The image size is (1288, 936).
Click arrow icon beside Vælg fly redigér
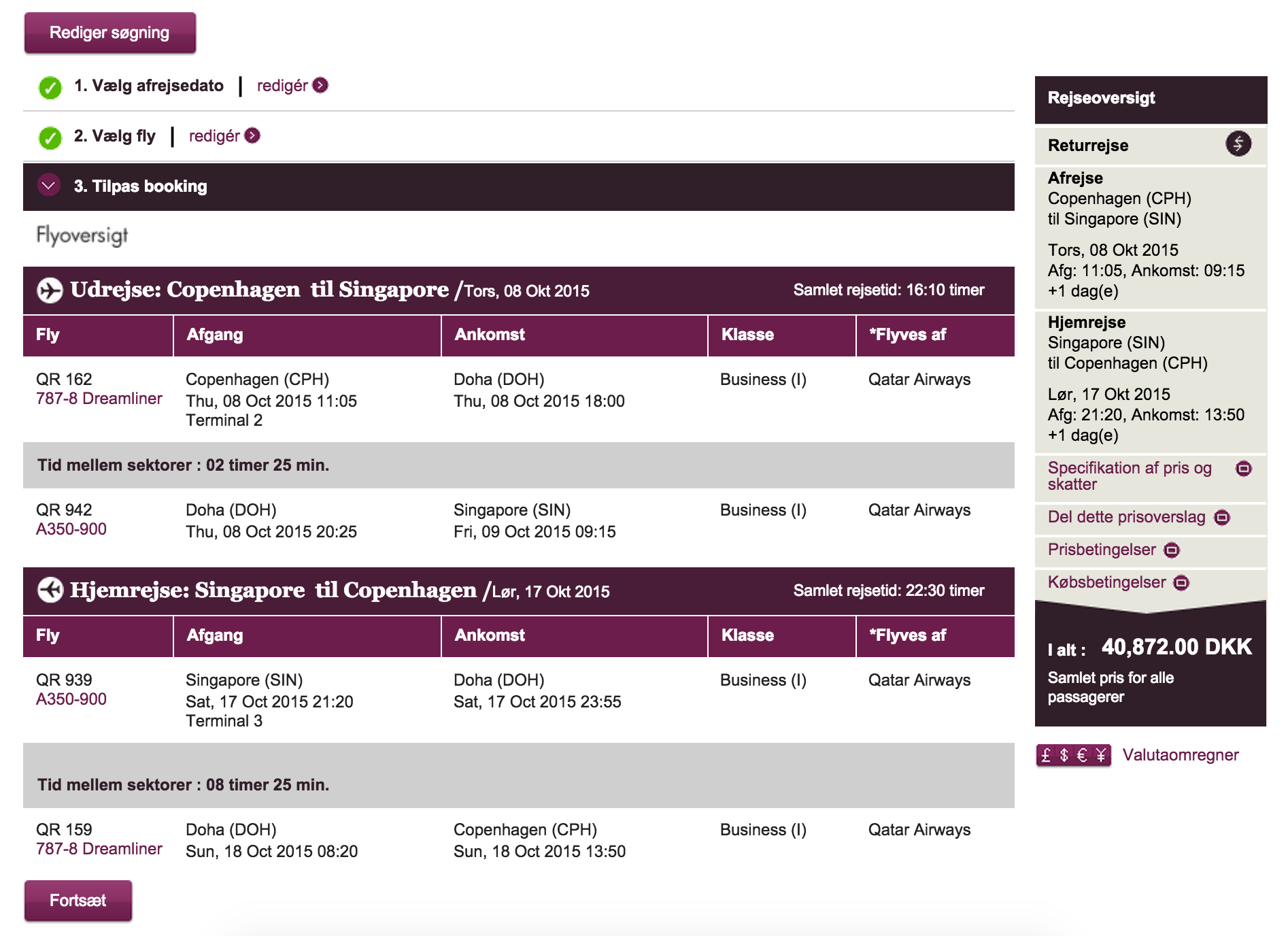pos(252,136)
